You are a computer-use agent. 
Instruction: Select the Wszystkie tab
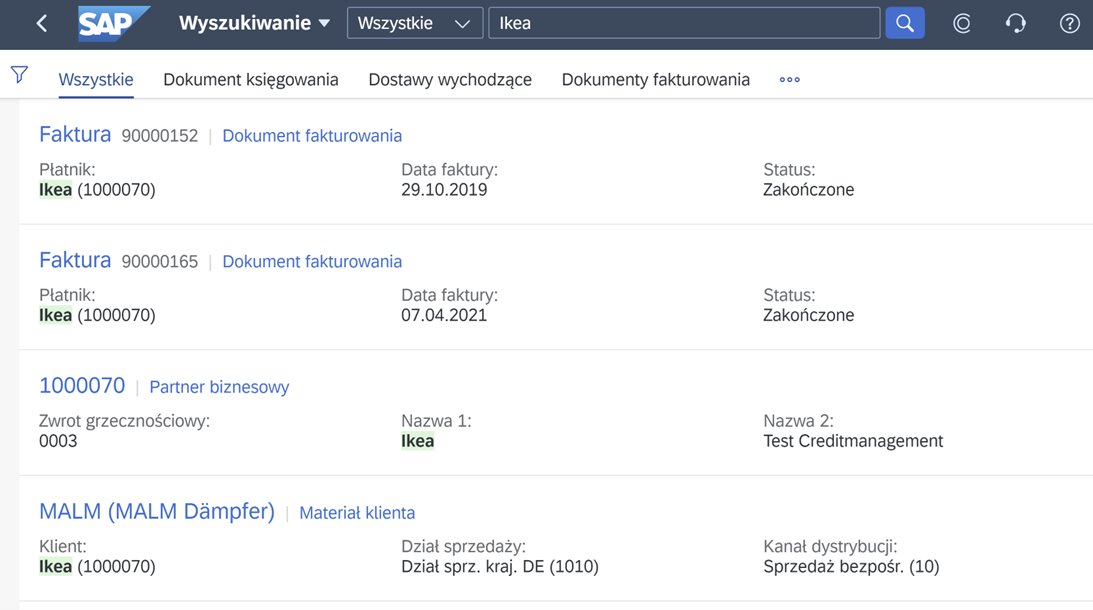tap(96, 79)
